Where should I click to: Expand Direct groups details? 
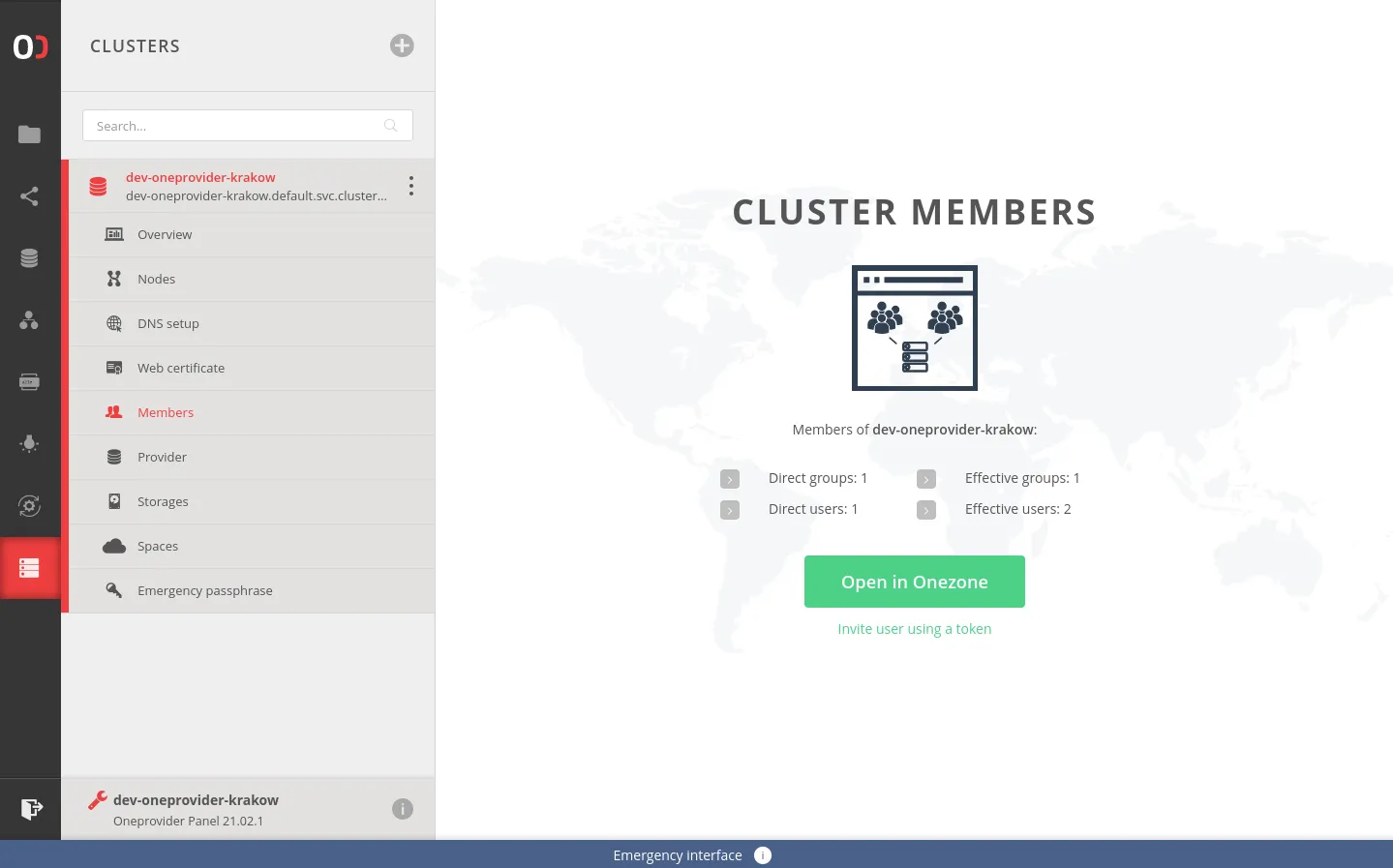pos(730,478)
